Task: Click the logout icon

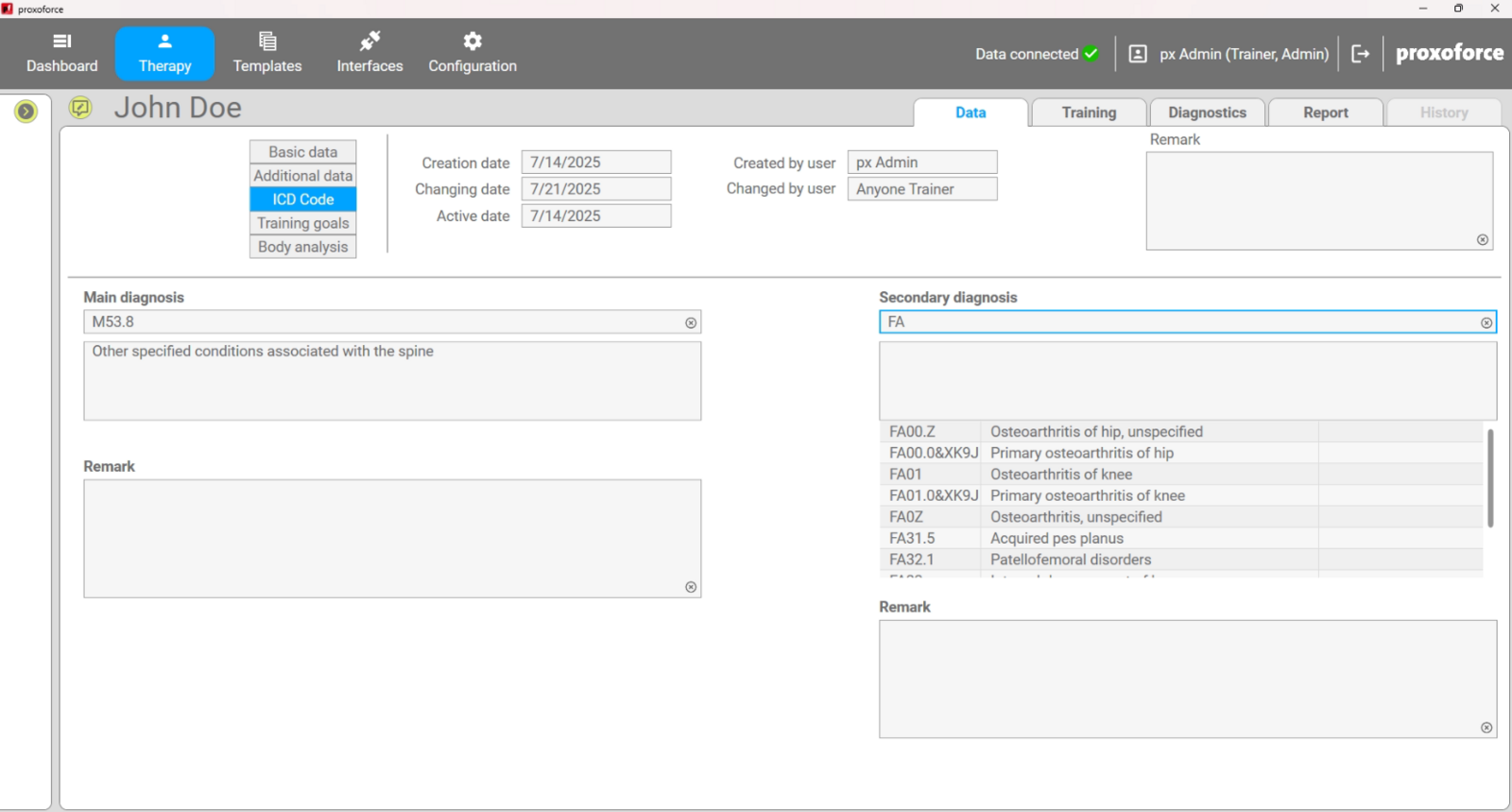Action: click(1360, 54)
